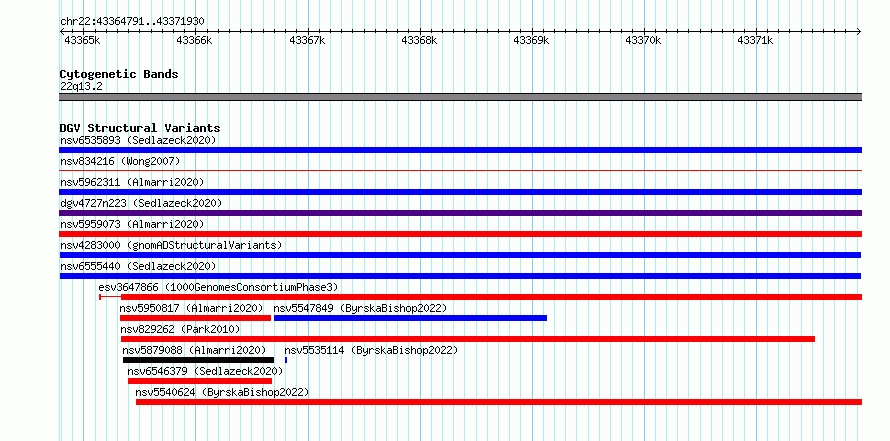
Task: Click the DGV Structural Variants track title
Action: click(140, 128)
